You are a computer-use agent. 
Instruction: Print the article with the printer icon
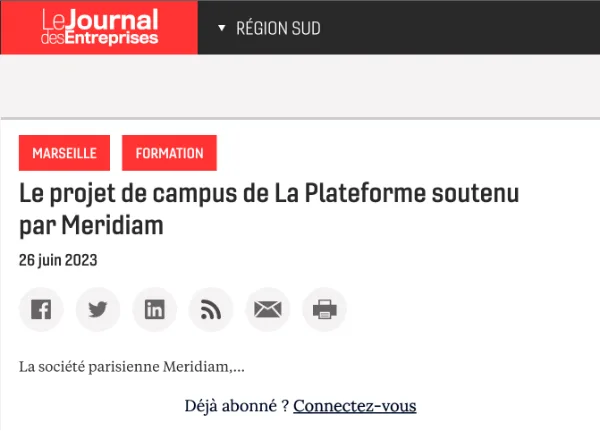tap(324, 310)
